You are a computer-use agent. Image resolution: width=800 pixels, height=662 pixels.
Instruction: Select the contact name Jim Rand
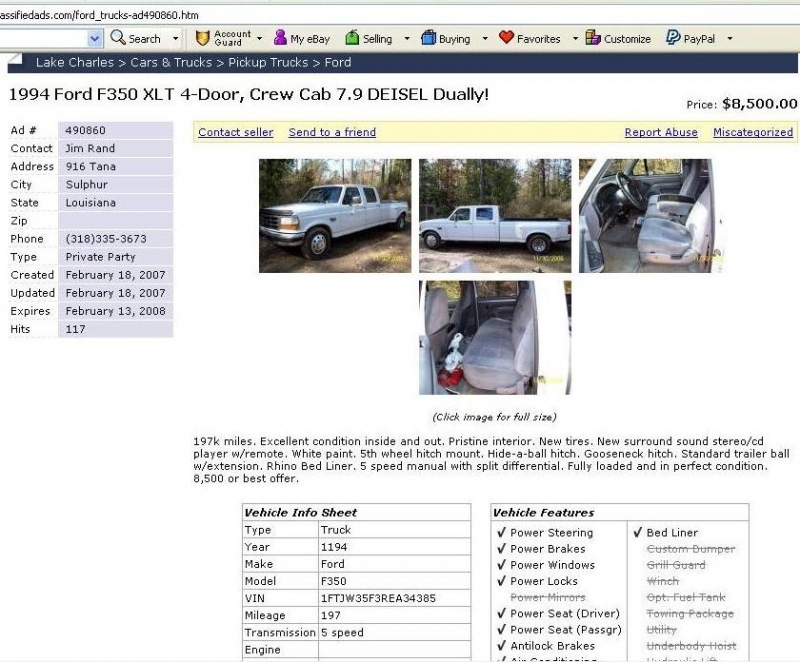click(x=90, y=148)
